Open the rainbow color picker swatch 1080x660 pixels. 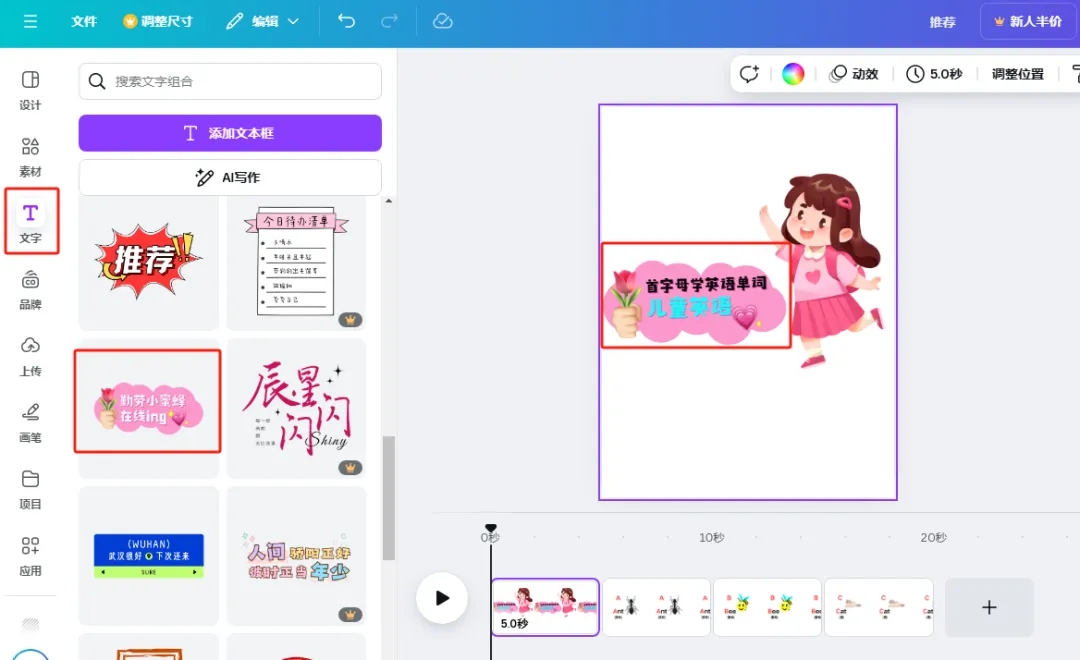click(793, 74)
